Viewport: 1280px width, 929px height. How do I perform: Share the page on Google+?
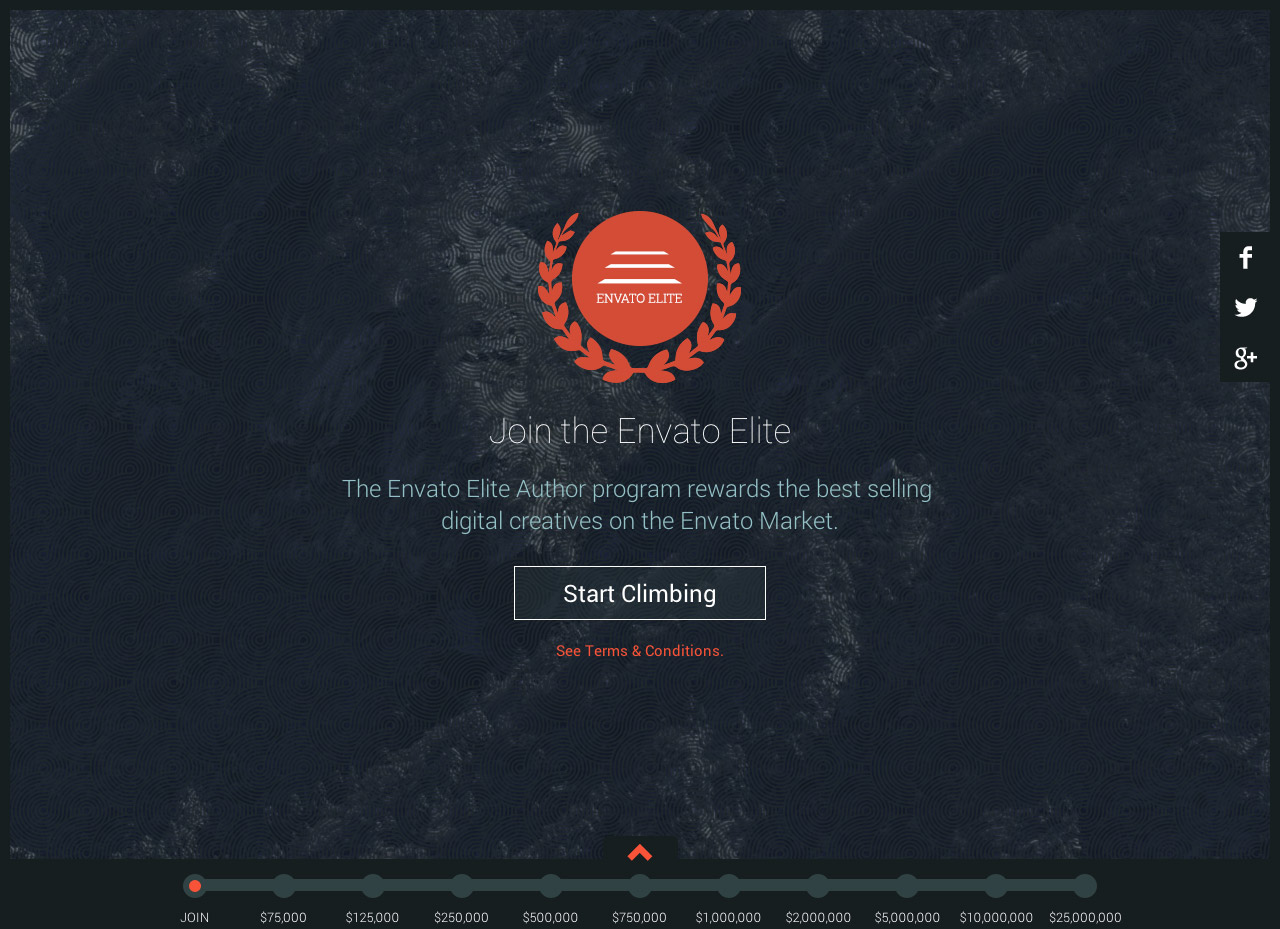pos(1245,357)
